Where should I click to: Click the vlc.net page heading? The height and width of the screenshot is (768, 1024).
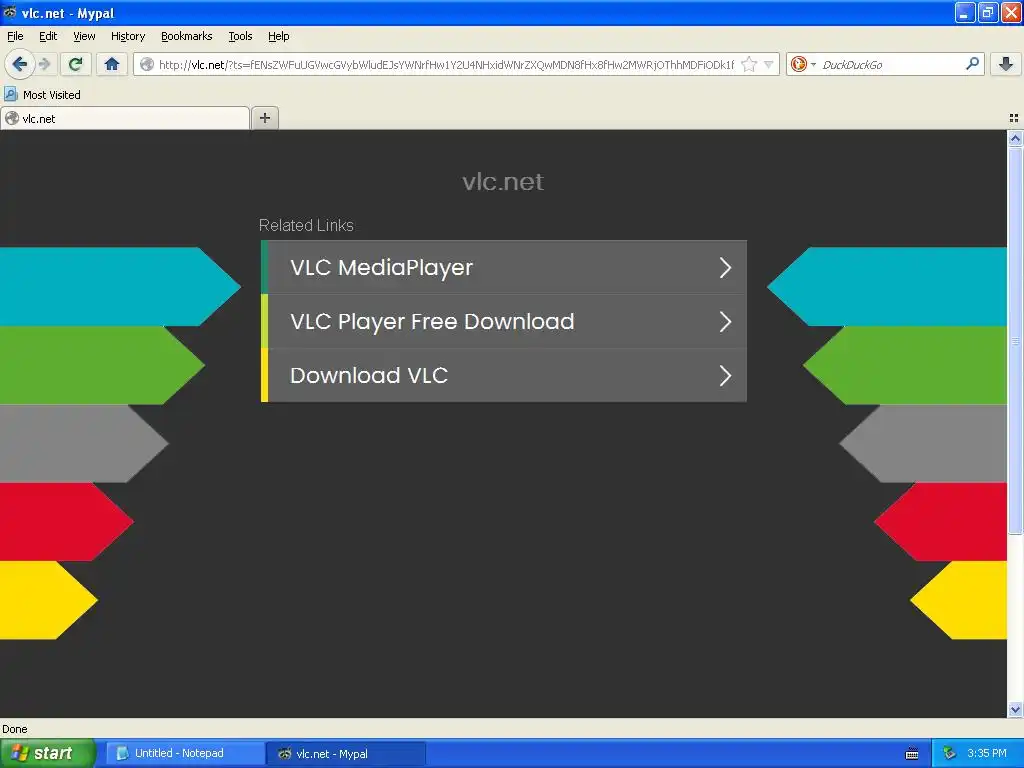(x=502, y=182)
